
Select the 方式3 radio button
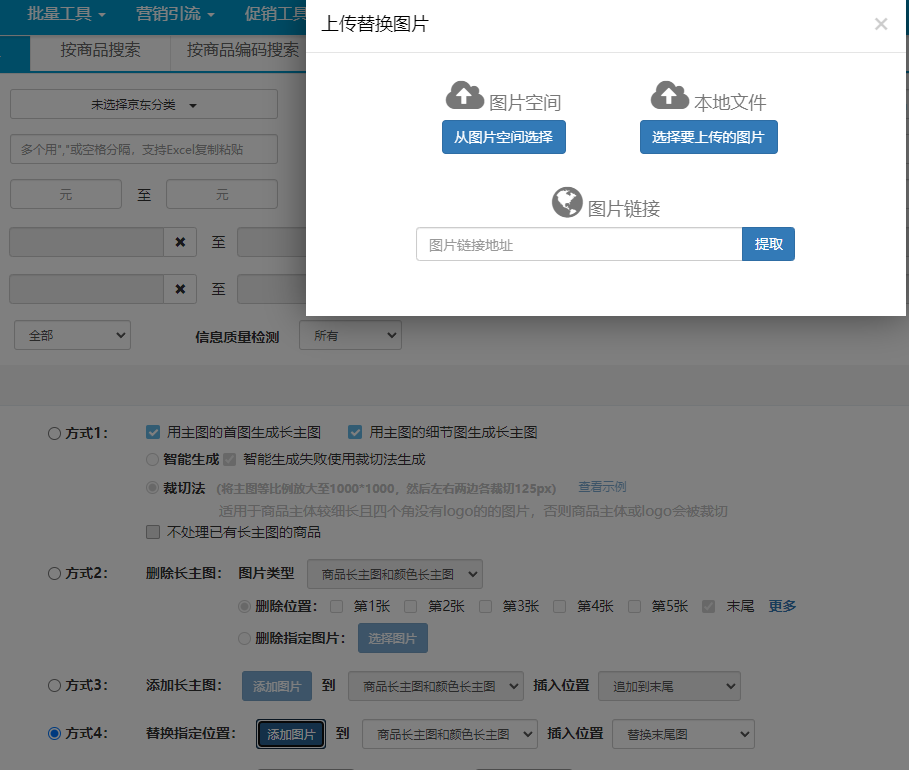[x=54, y=686]
